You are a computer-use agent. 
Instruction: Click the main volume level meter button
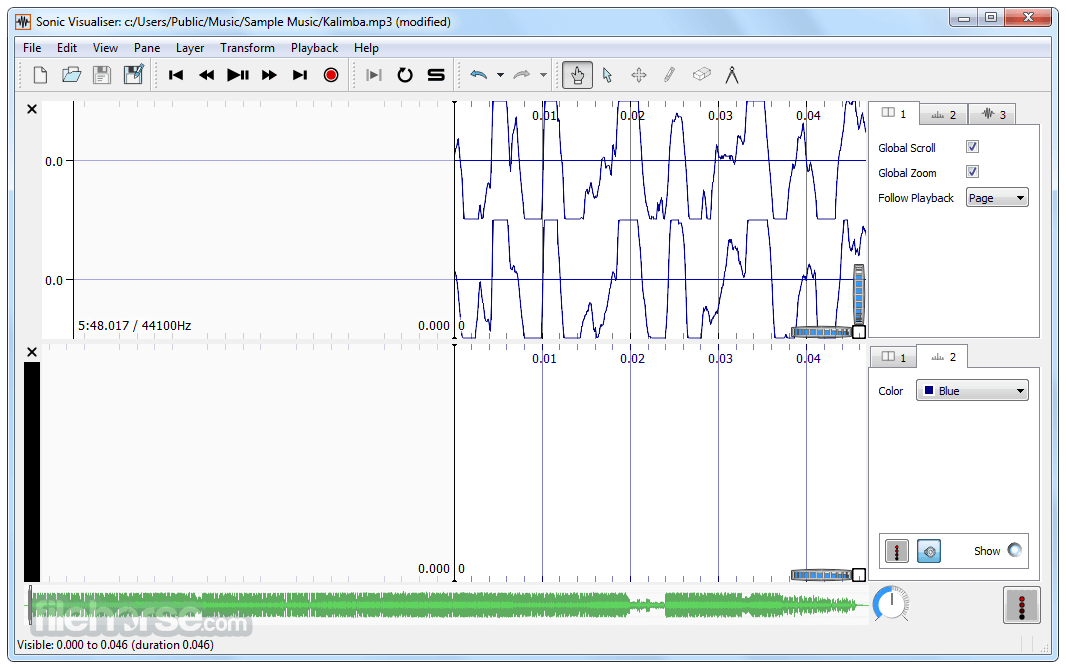1022,605
